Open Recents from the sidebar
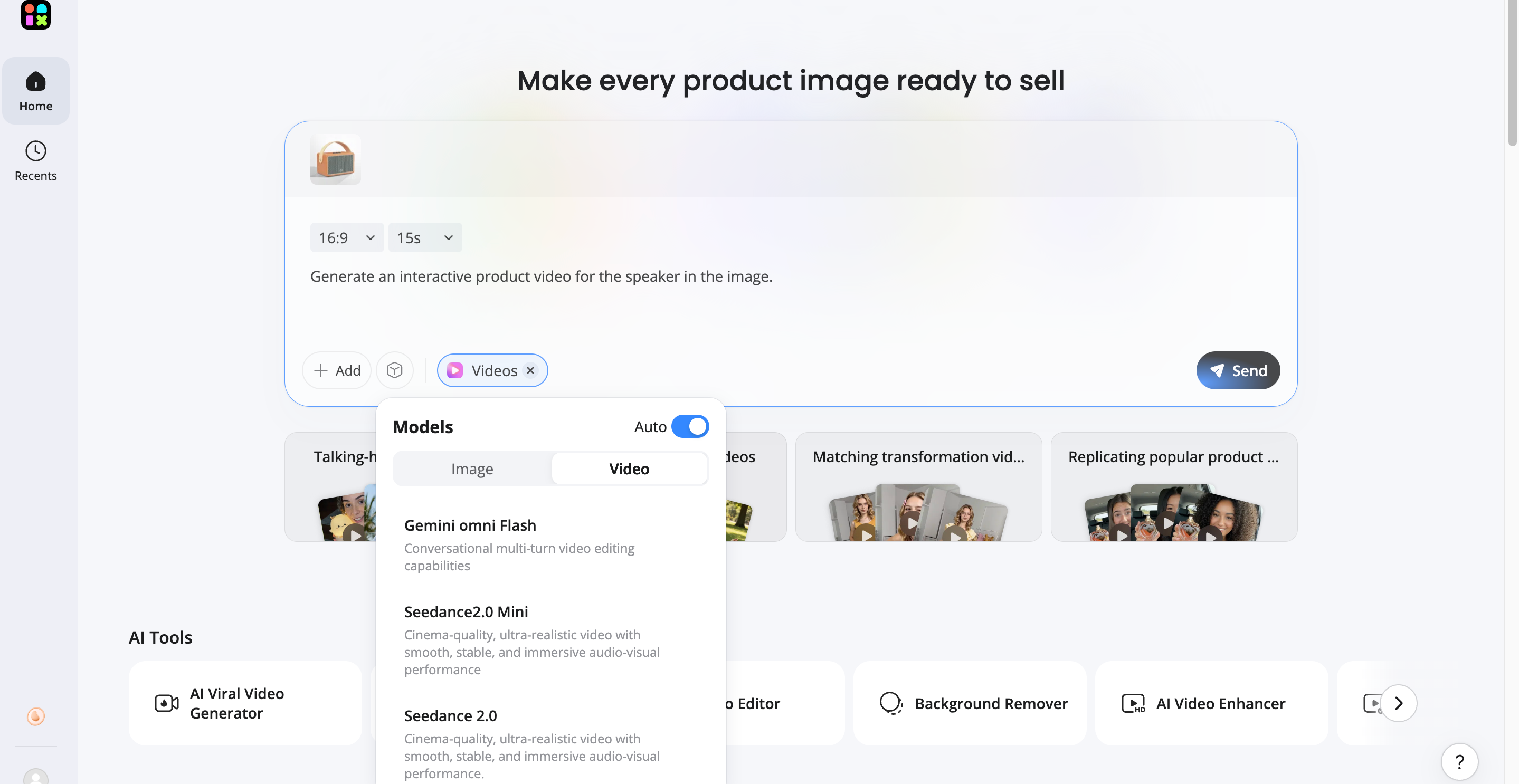 [x=36, y=161]
